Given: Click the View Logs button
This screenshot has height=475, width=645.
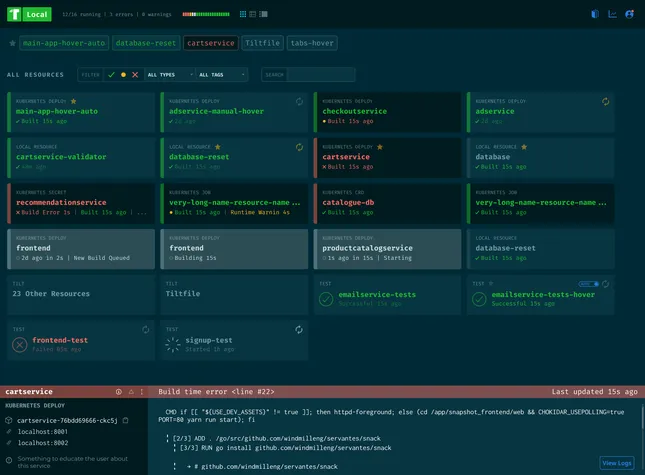Looking at the screenshot, I should pyautogui.click(x=617, y=463).
